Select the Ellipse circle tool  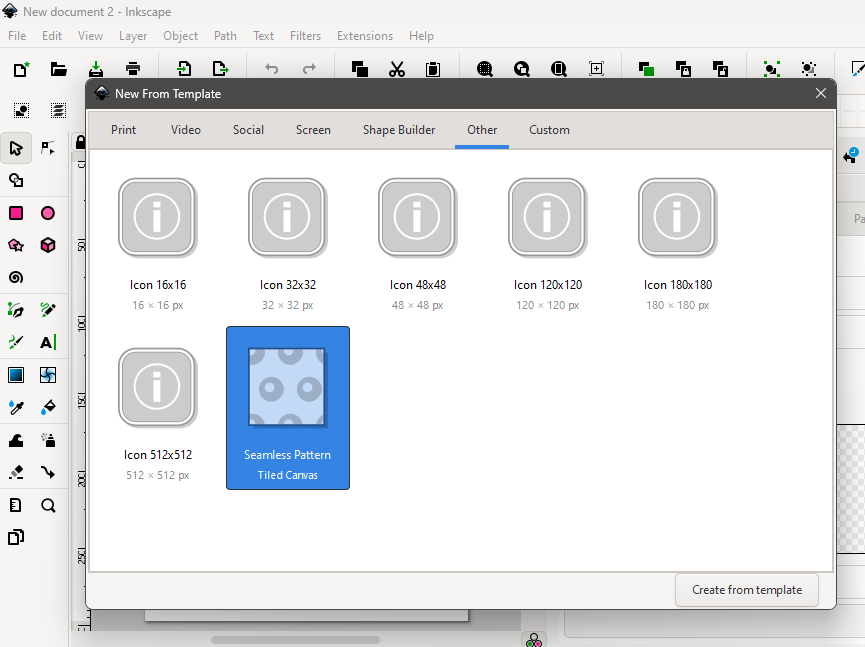(x=48, y=213)
